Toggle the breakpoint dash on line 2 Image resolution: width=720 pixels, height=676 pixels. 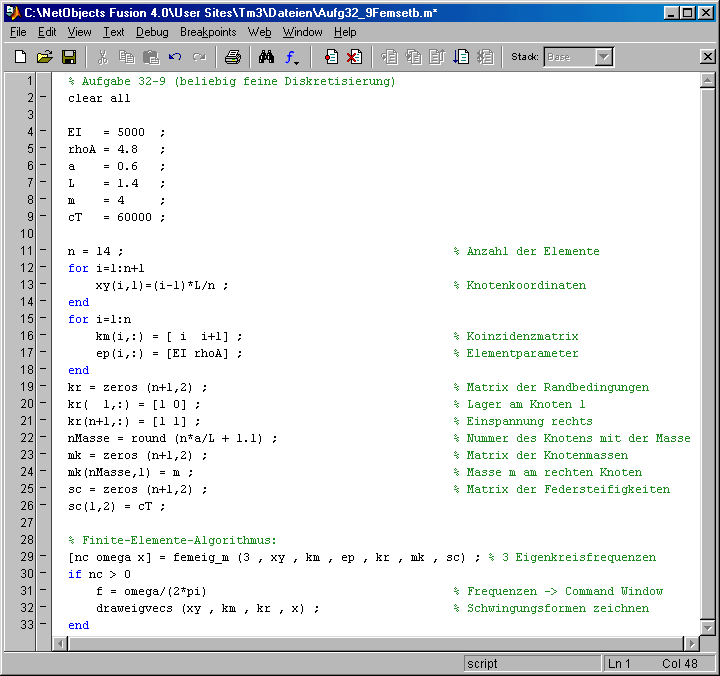(42, 98)
